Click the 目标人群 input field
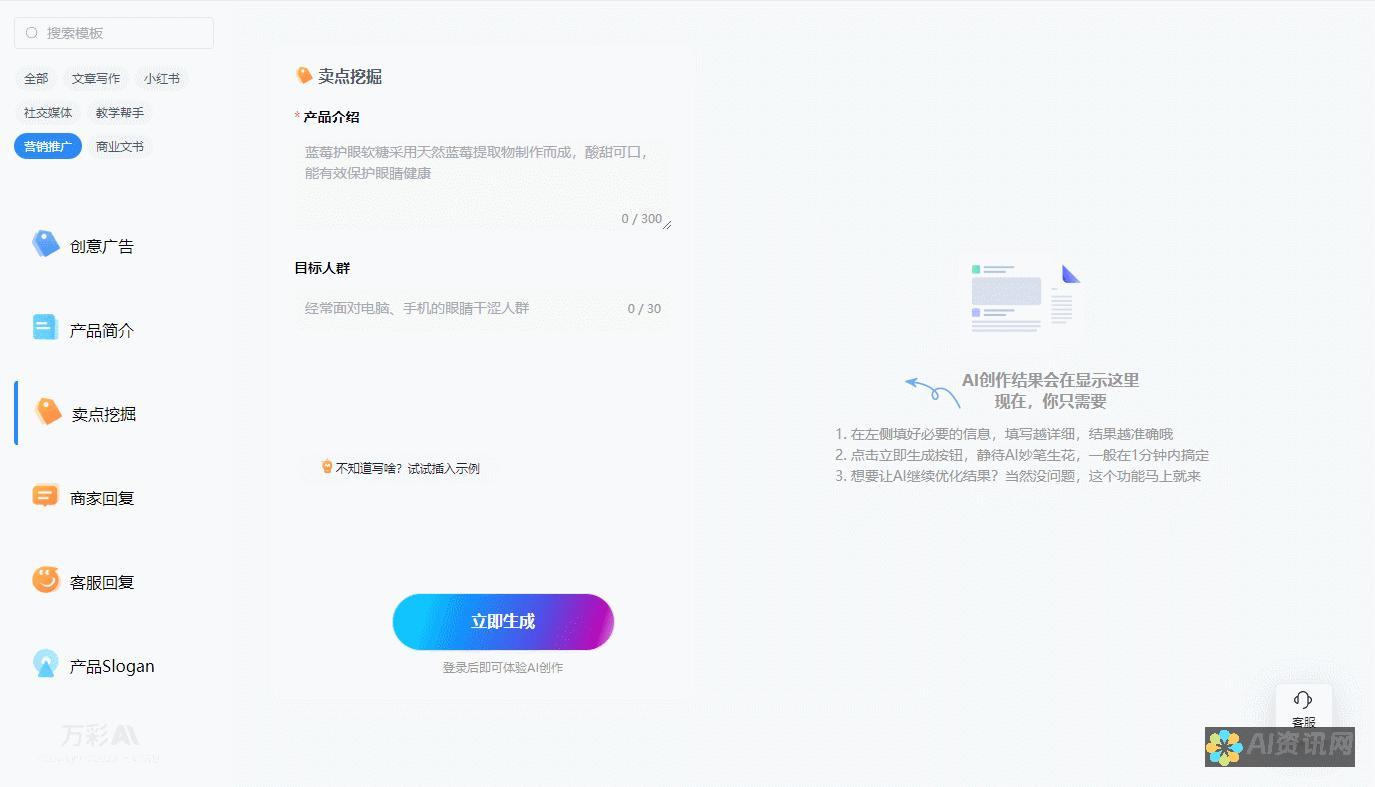The width and height of the screenshot is (1375, 787). (x=483, y=308)
